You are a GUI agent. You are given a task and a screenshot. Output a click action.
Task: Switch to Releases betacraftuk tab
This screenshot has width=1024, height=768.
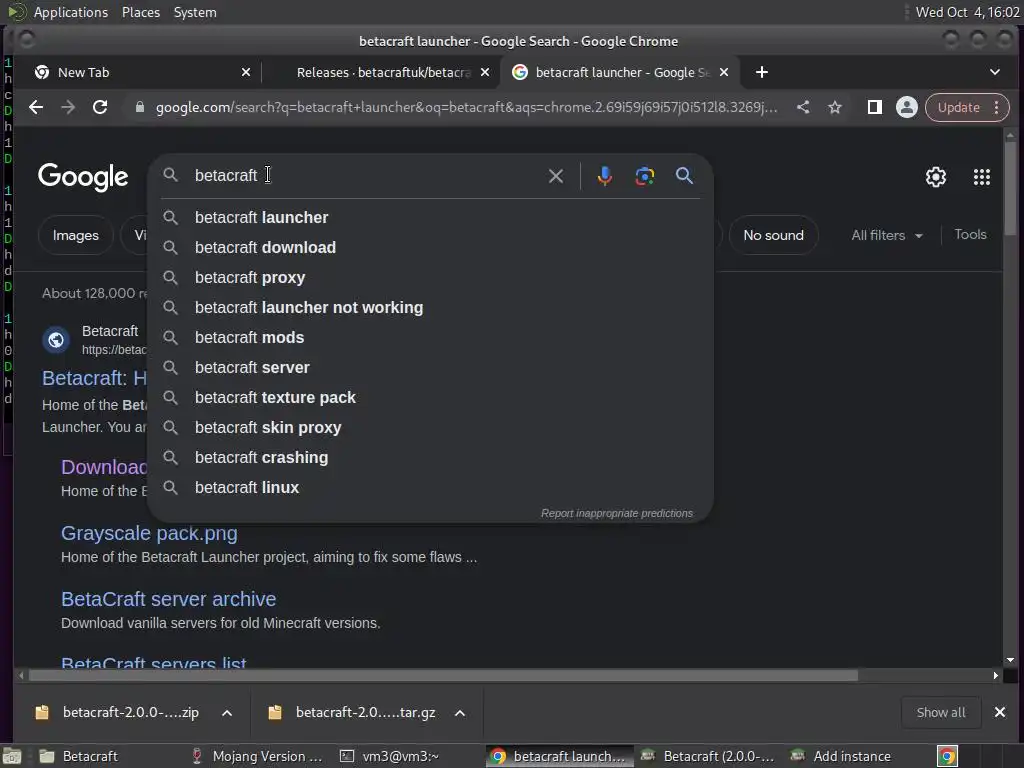(383, 72)
